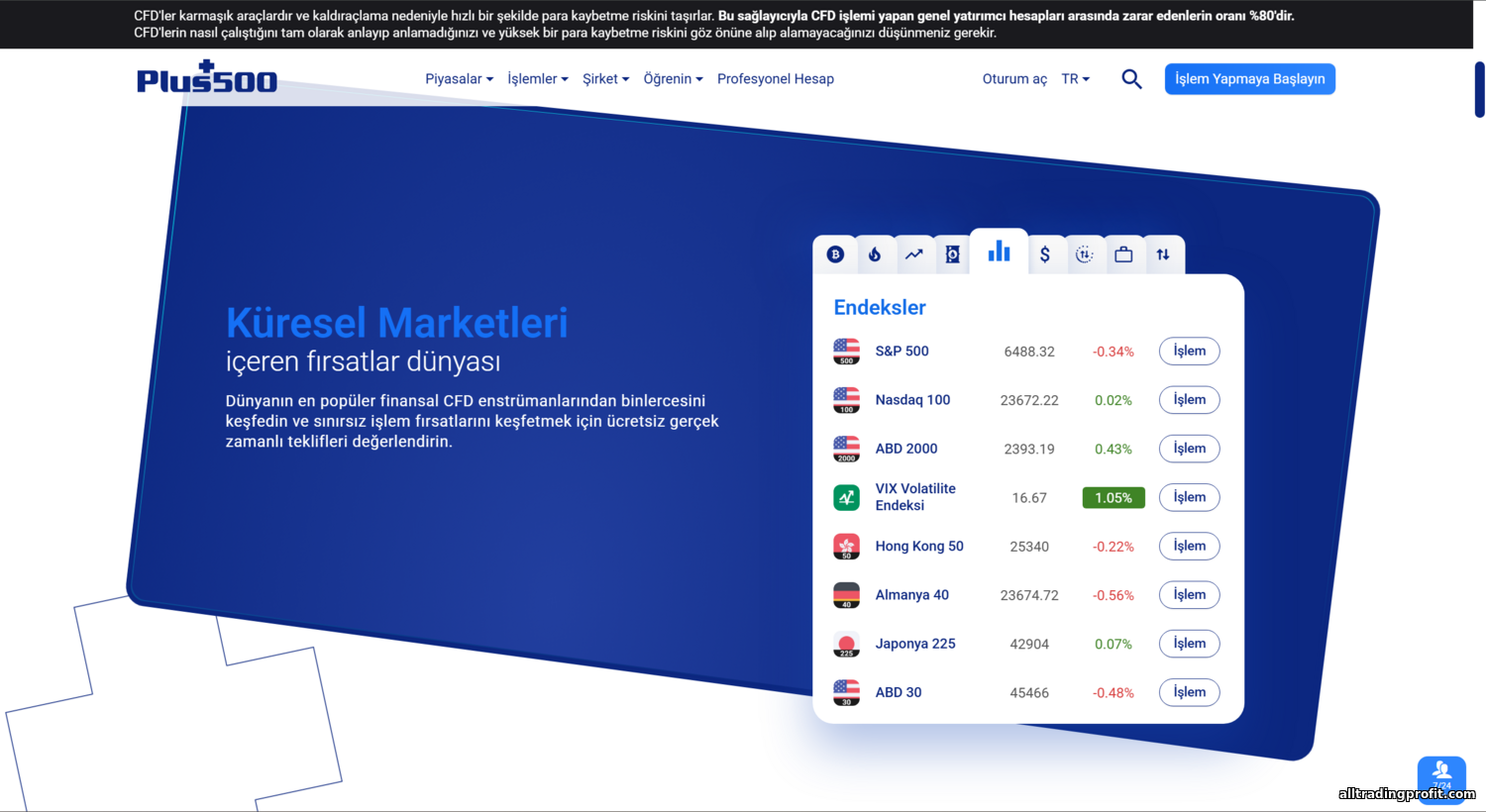Expand the İşlemler dropdown menu
Image resolution: width=1486 pixels, height=812 pixels.
[x=537, y=79]
